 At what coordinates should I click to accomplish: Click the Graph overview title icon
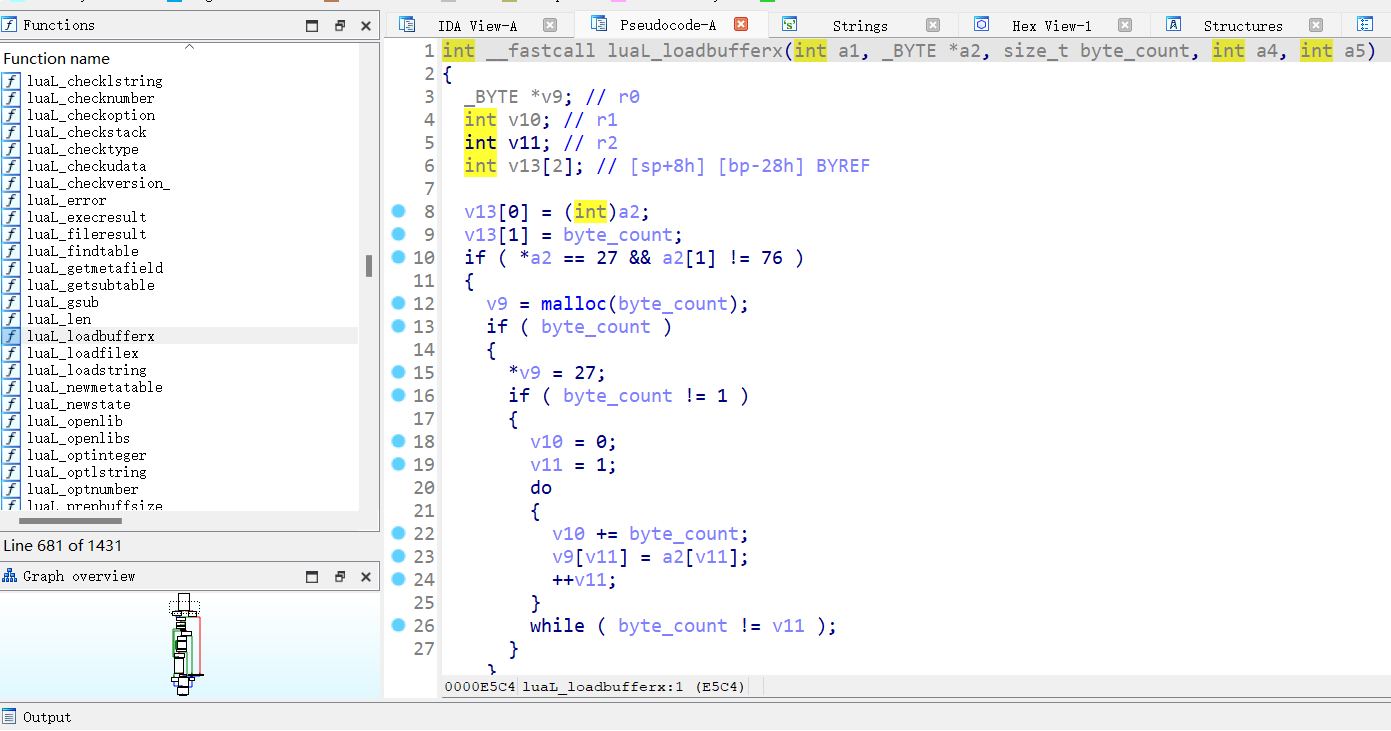10,576
